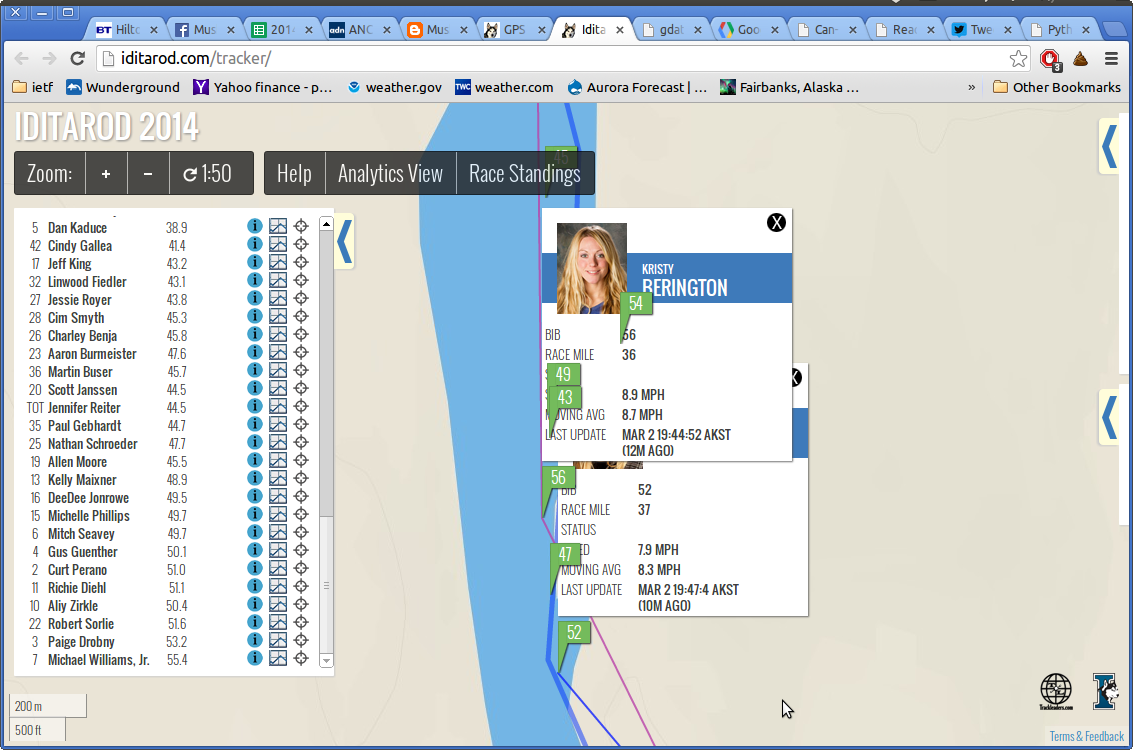Open info for Charley Benja
The height and width of the screenshot is (750, 1133).
254,334
